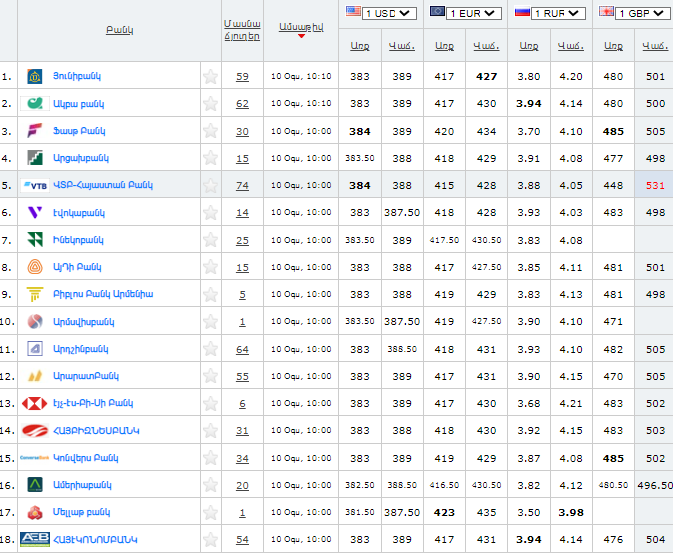Select the red 531 GBP sell rate
673x553 pixels.
coord(655,185)
